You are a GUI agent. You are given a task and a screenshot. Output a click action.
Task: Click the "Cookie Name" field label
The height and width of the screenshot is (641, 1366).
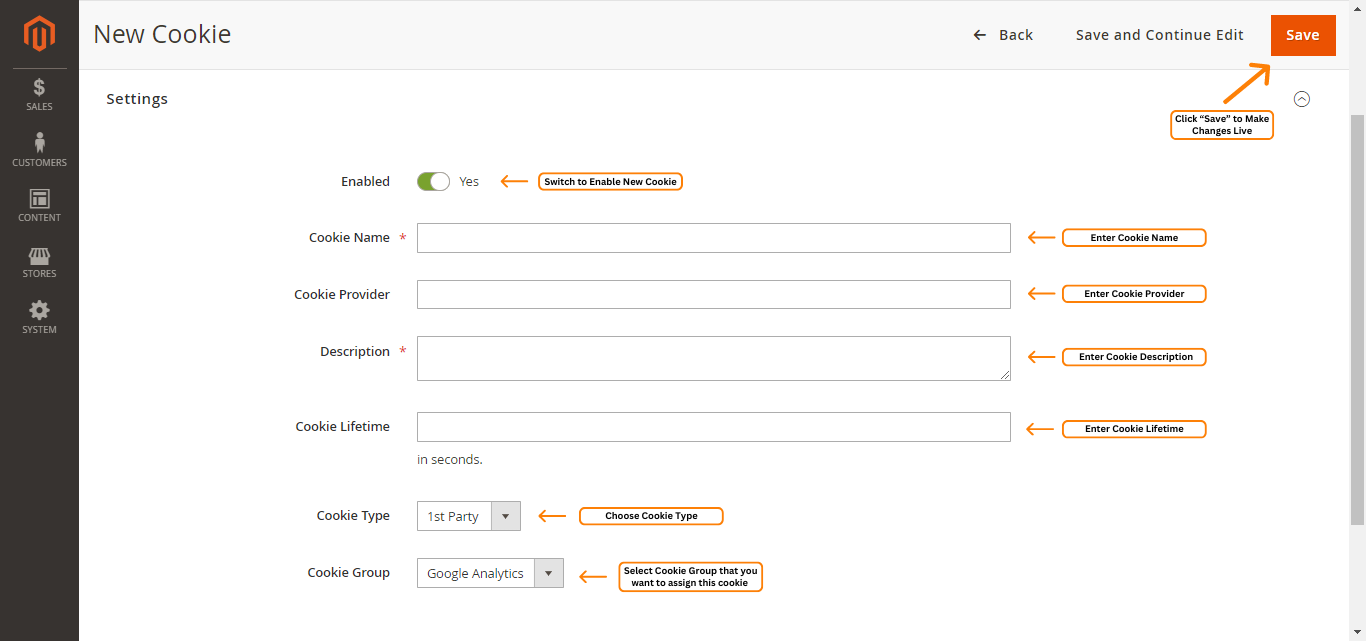[349, 238]
